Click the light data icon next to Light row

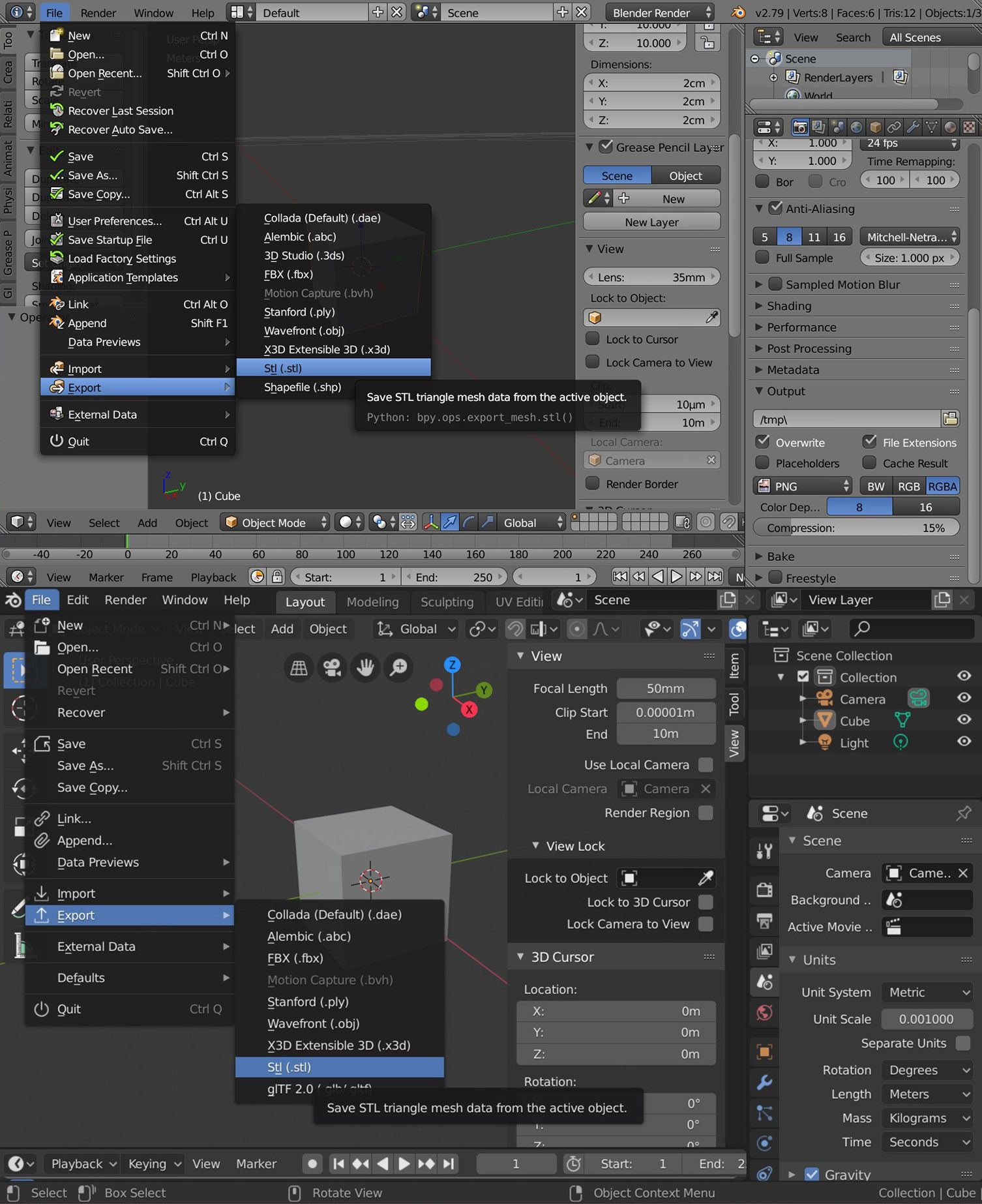pyautogui.click(x=900, y=742)
